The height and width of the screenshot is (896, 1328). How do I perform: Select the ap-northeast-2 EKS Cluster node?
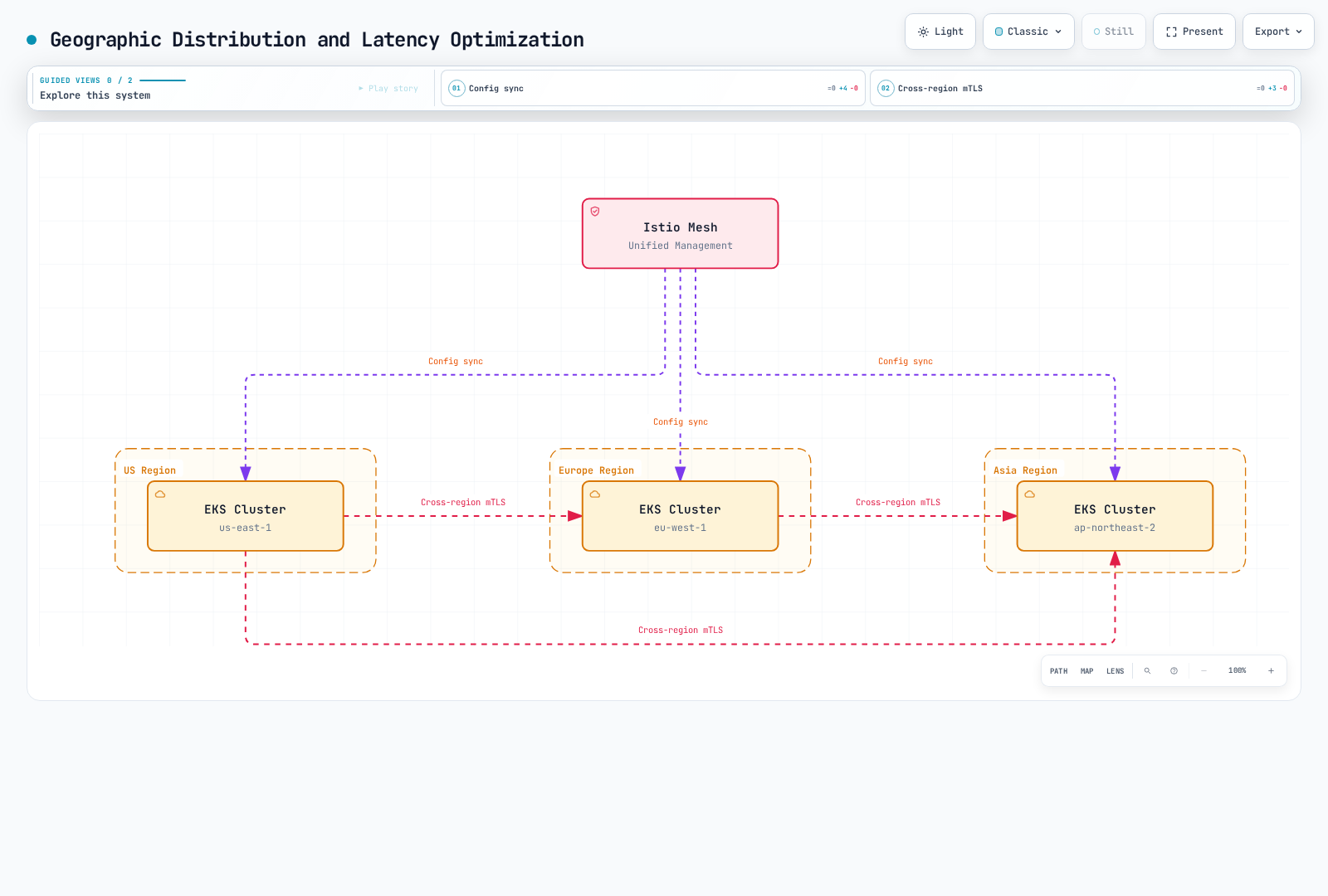[x=1115, y=516]
